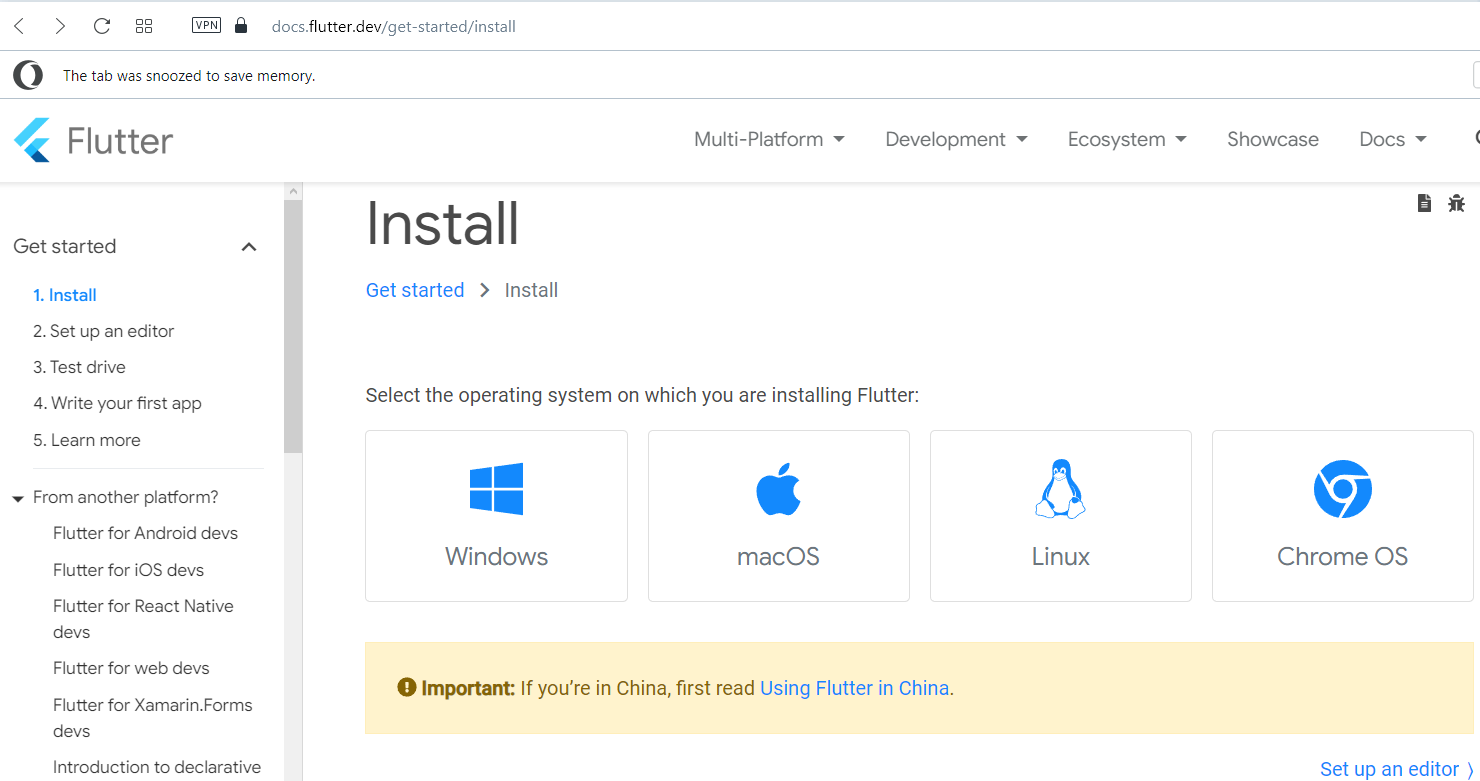
Task: Collapse the Get started sidebar section
Action: pos(249,247)
